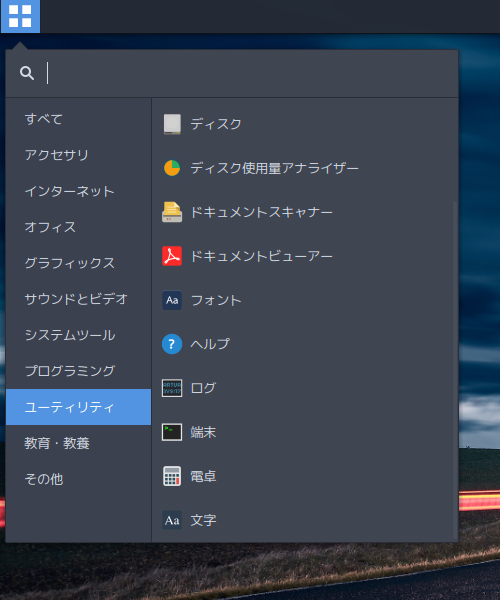Viewport: 500px width, 600px height.
Task: Launch ドキュメントビューアー red PDF icon
Action: (172, 256)
